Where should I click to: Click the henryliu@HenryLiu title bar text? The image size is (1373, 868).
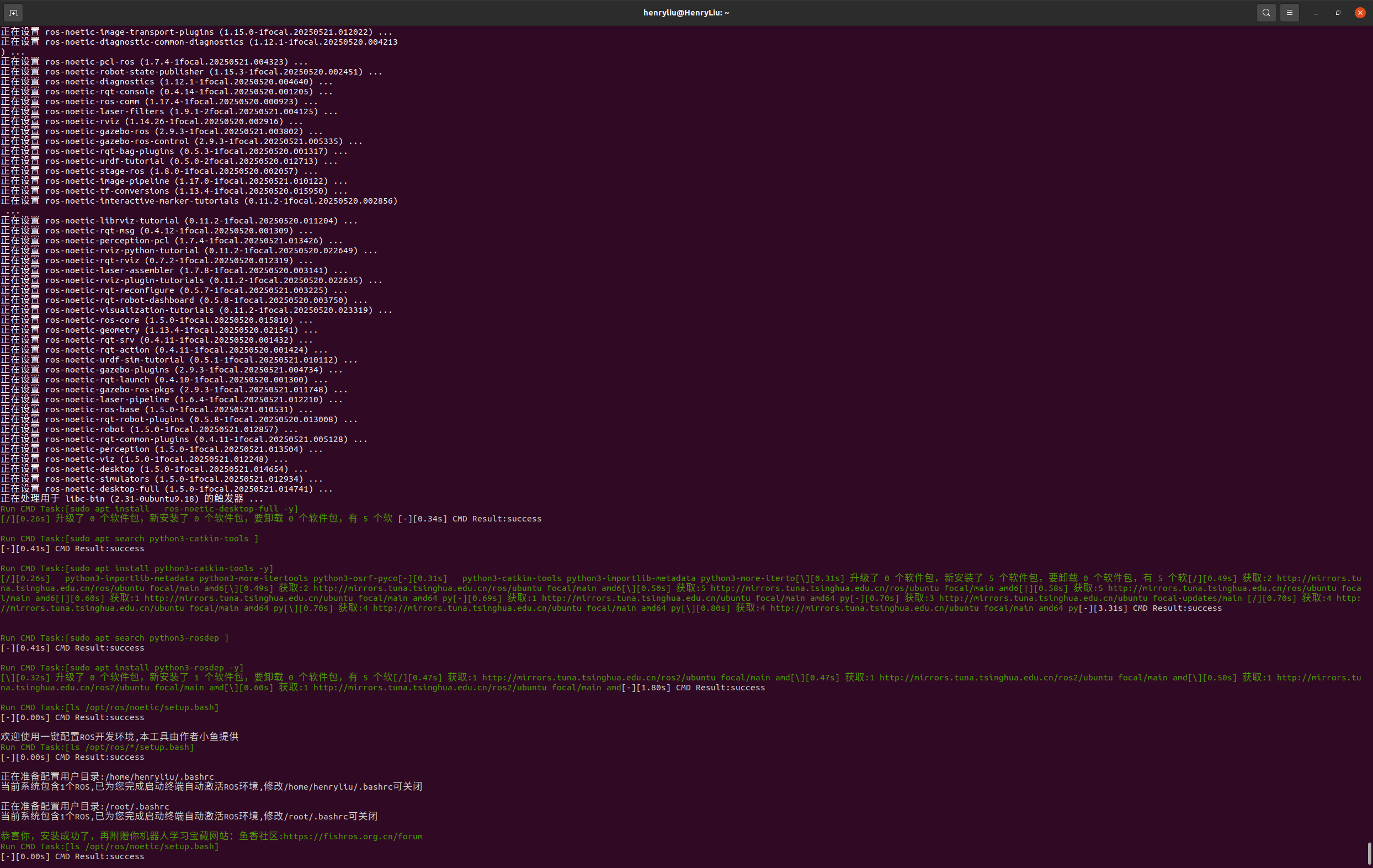pyautogui.click(x=686, y=13)
